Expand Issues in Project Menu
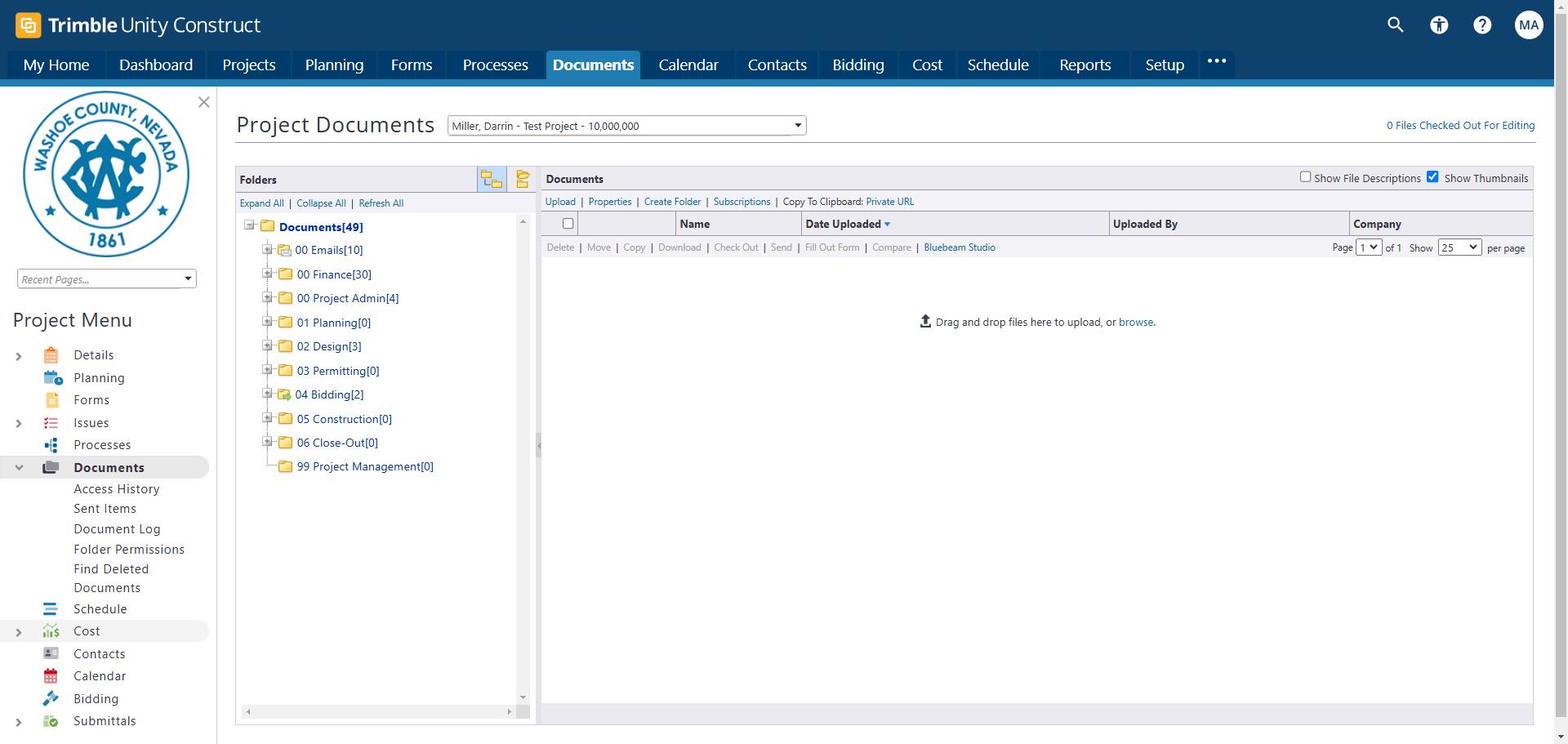 tap(19, 423)
